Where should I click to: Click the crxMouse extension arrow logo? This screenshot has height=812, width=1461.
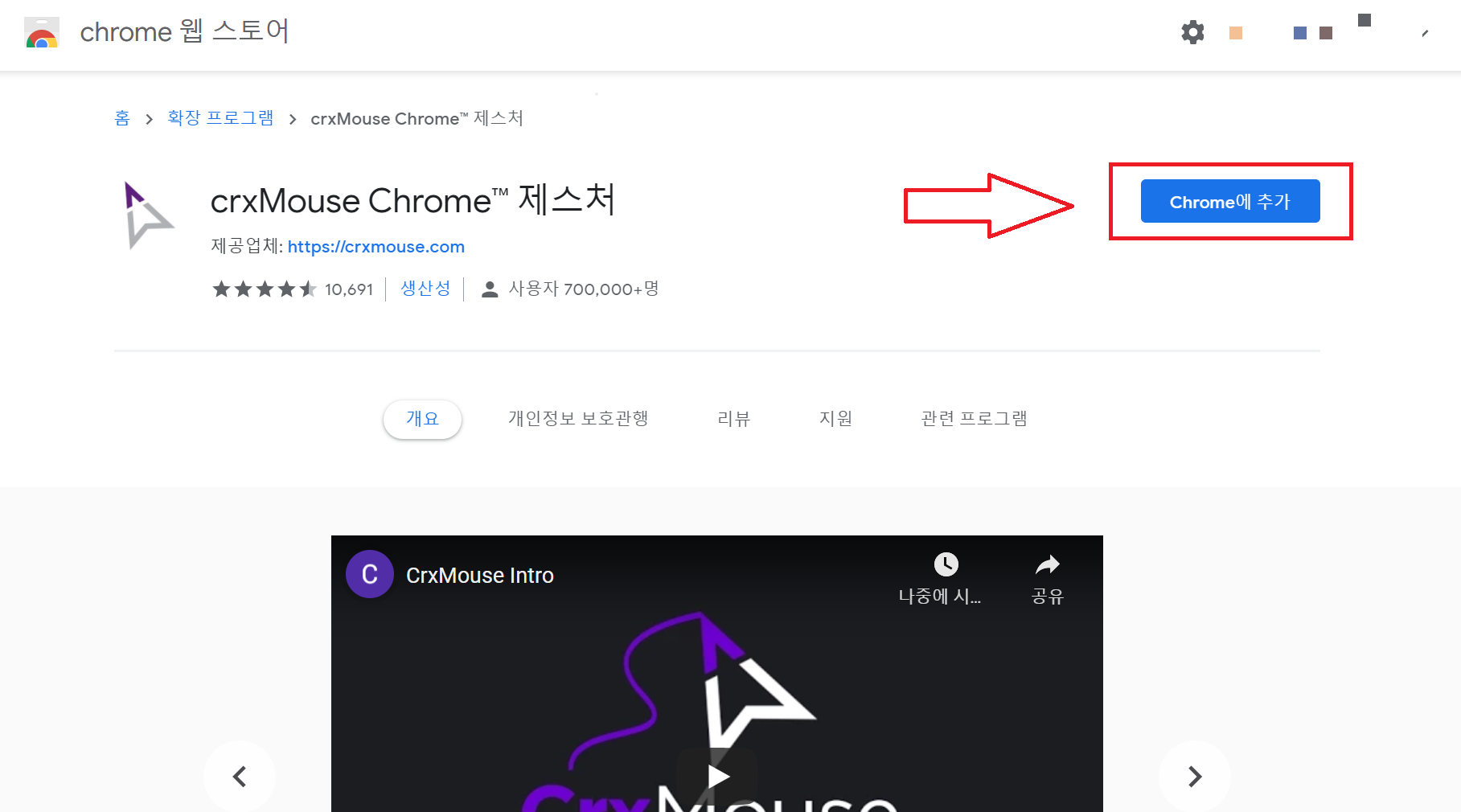point(148,215)
